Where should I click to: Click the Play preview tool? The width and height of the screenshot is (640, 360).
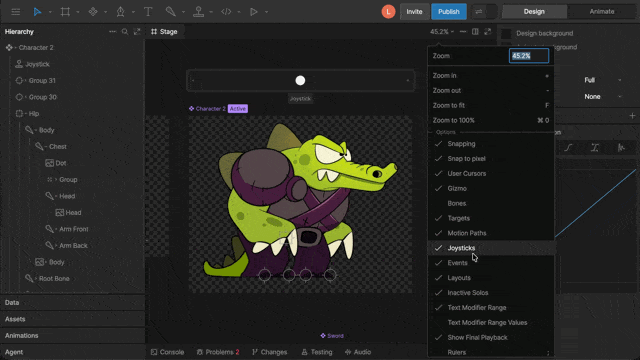click(x=254, y=12)
